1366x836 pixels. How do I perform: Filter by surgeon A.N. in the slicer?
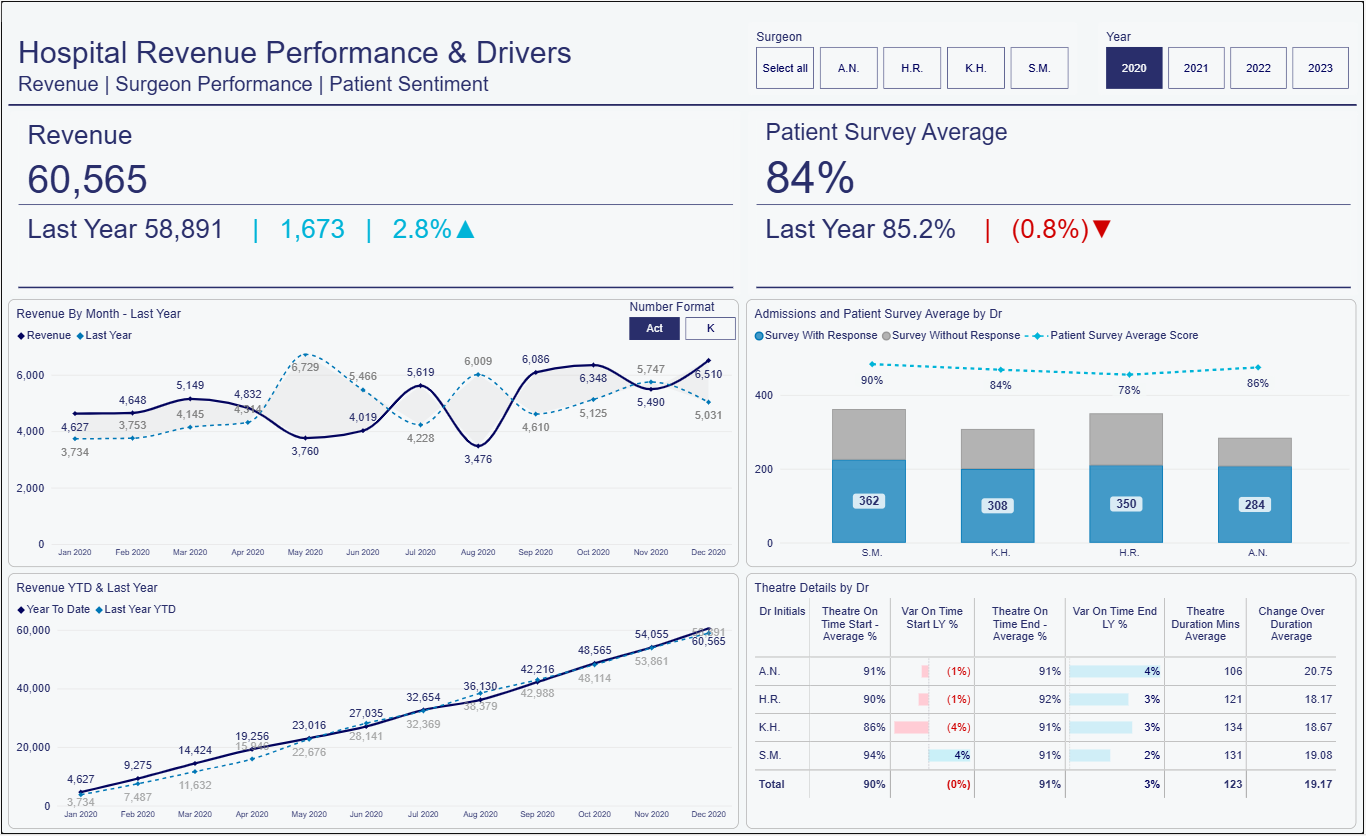[848, 68]
